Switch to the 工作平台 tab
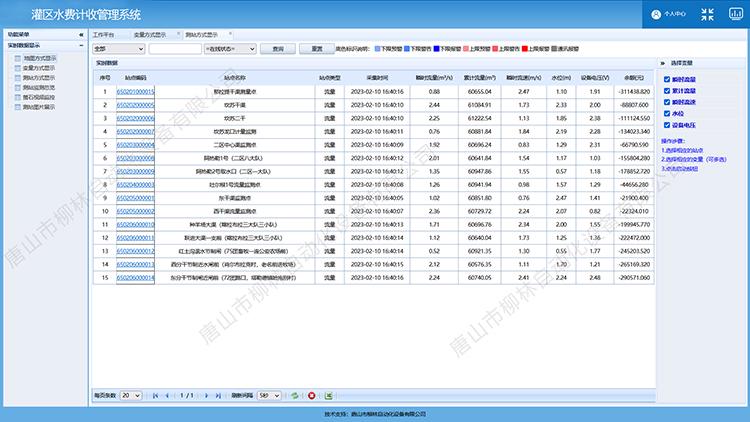The height and width of the screenshot is (422, 750). 104,35
